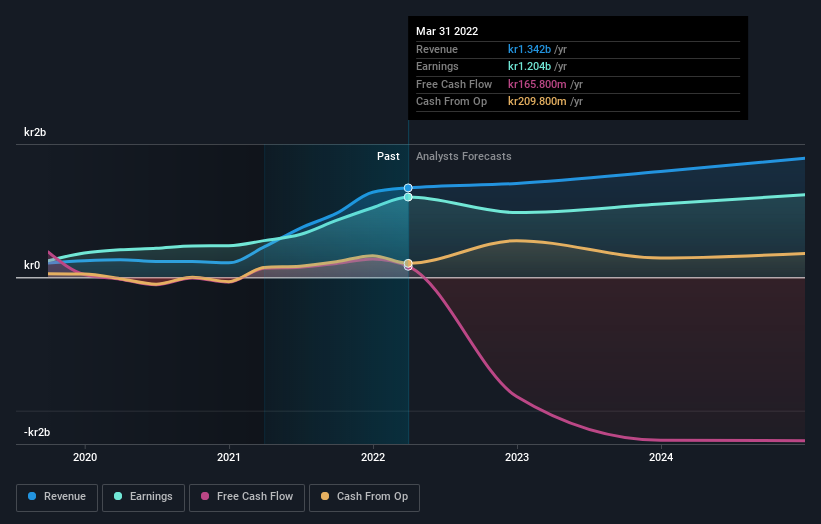Click the 2021 x-axis label
821x524 pixels.
(229, 457)
